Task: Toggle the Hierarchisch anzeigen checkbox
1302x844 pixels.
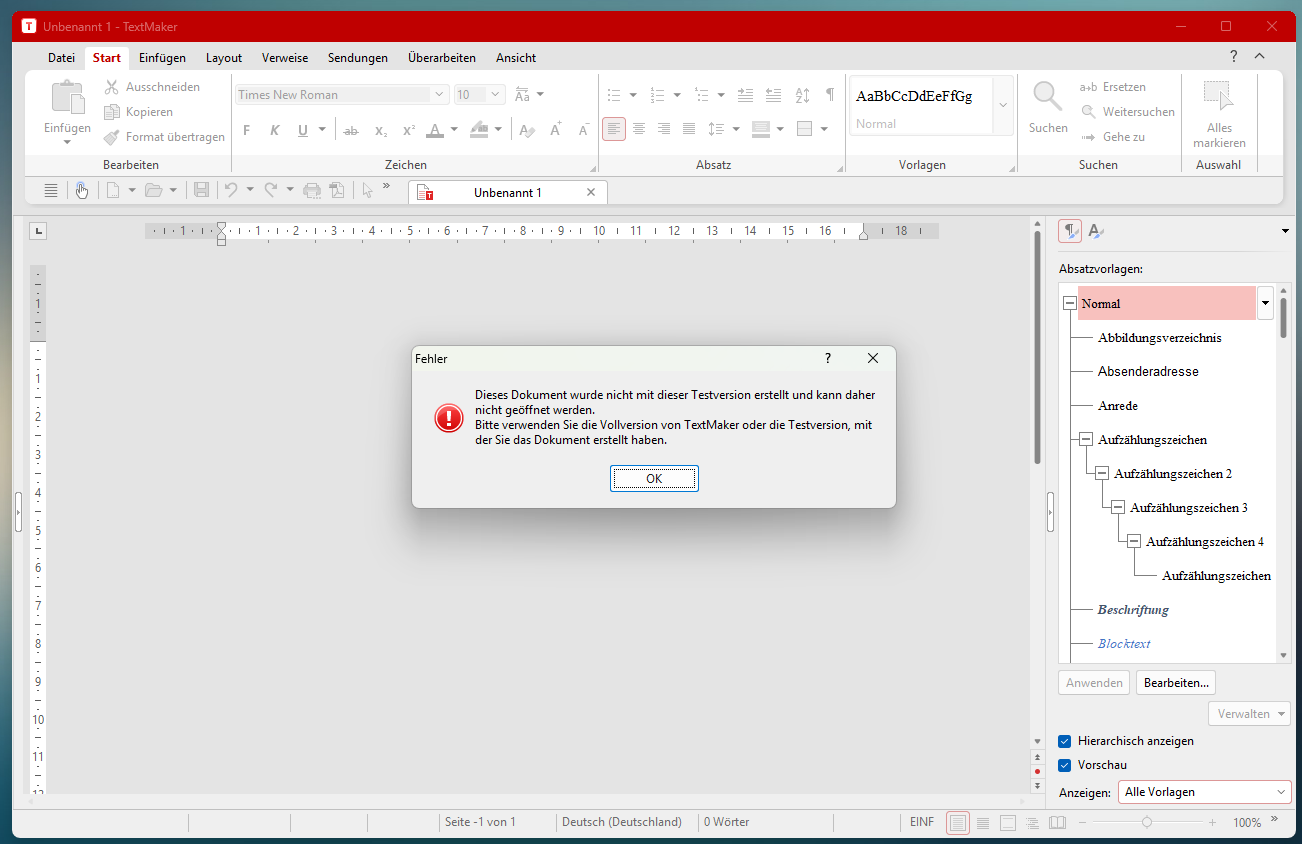Action: click(x=1065, y=741)
